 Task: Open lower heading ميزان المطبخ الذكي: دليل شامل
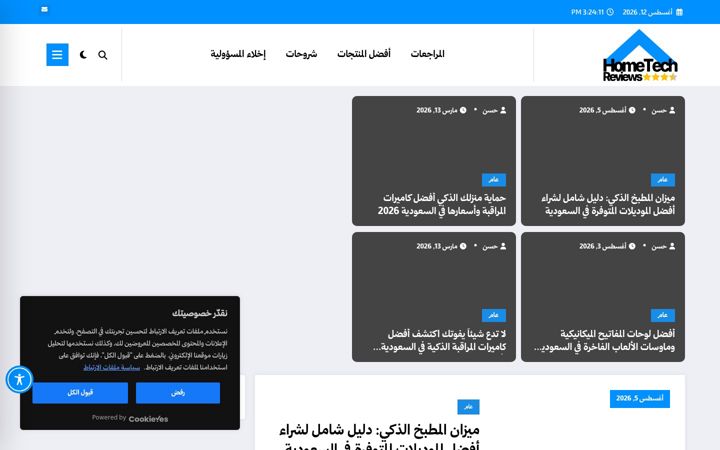(x=379, y=438)
